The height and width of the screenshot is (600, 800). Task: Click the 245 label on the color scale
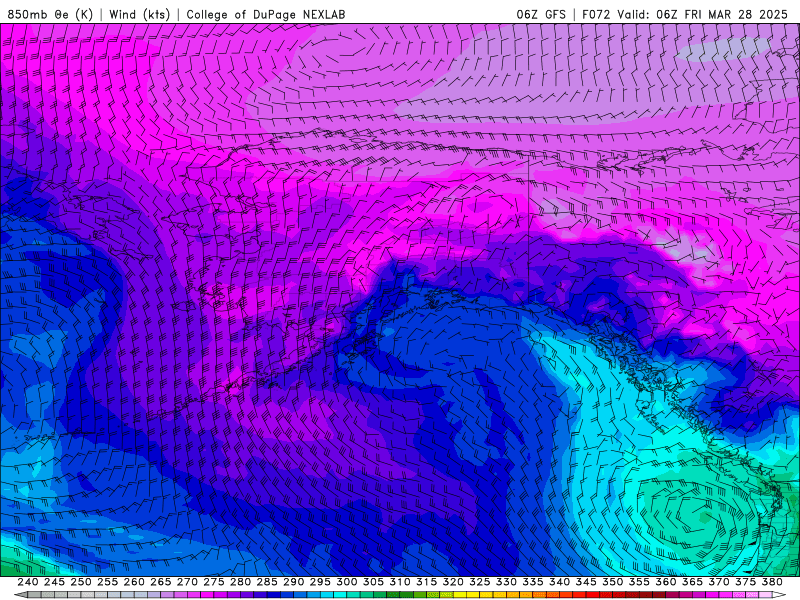[x=54, y=582]
